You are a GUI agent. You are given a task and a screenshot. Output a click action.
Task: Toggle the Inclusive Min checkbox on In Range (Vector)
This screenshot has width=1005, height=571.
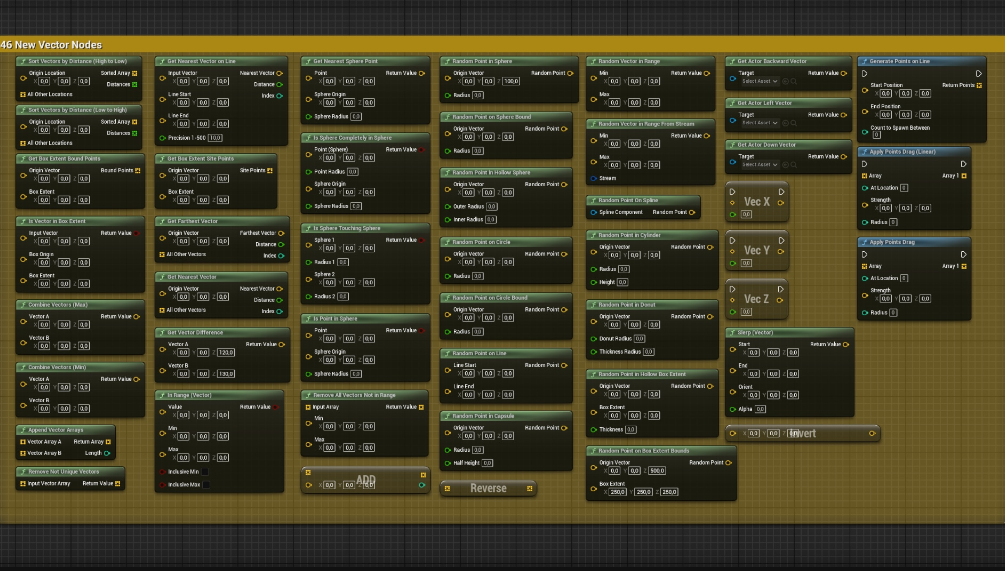(205, 472)
